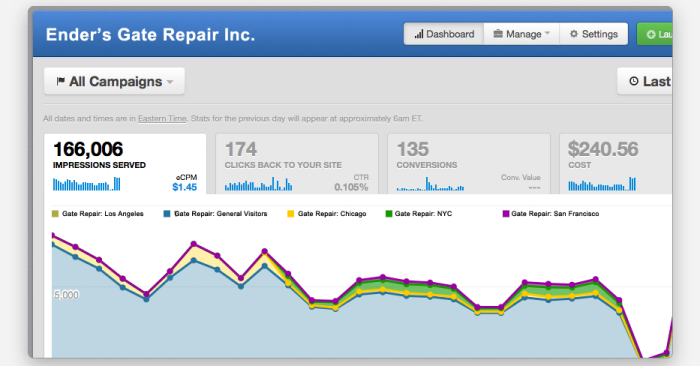
Task: Click the cost sparkline mini chart
Action: pyautogui.click(x=602, y=184)
